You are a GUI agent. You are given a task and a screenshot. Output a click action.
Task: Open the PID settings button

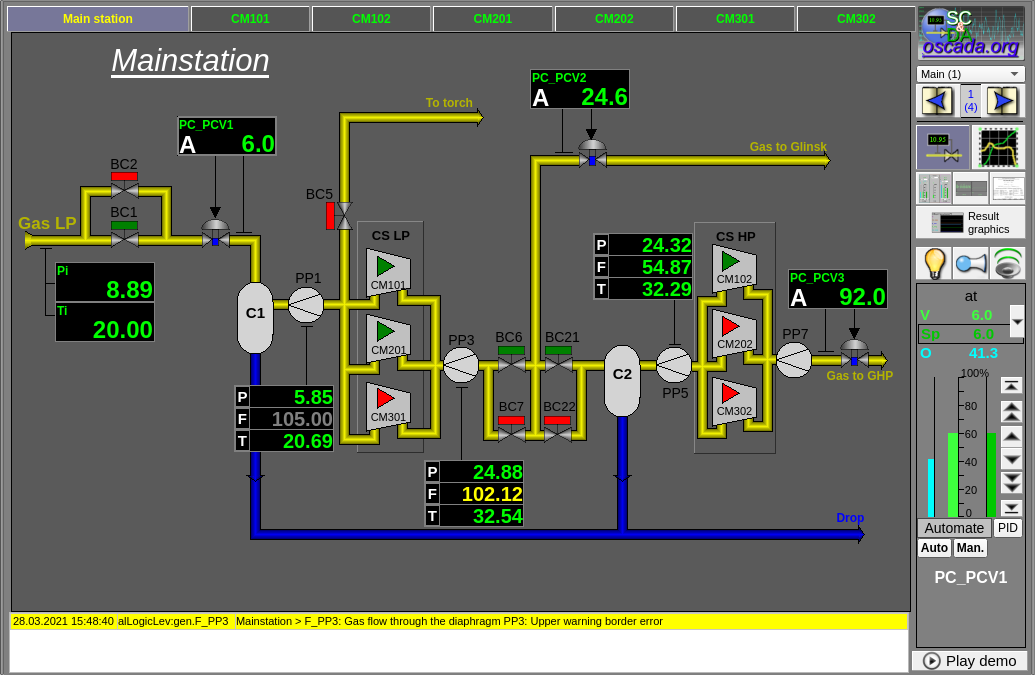tap(1007, 528)
